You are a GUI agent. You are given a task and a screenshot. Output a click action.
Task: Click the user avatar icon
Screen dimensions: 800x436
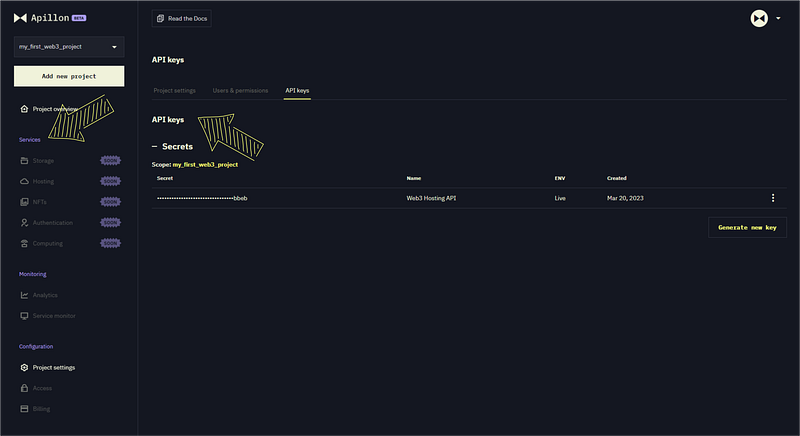pos(759,18)
